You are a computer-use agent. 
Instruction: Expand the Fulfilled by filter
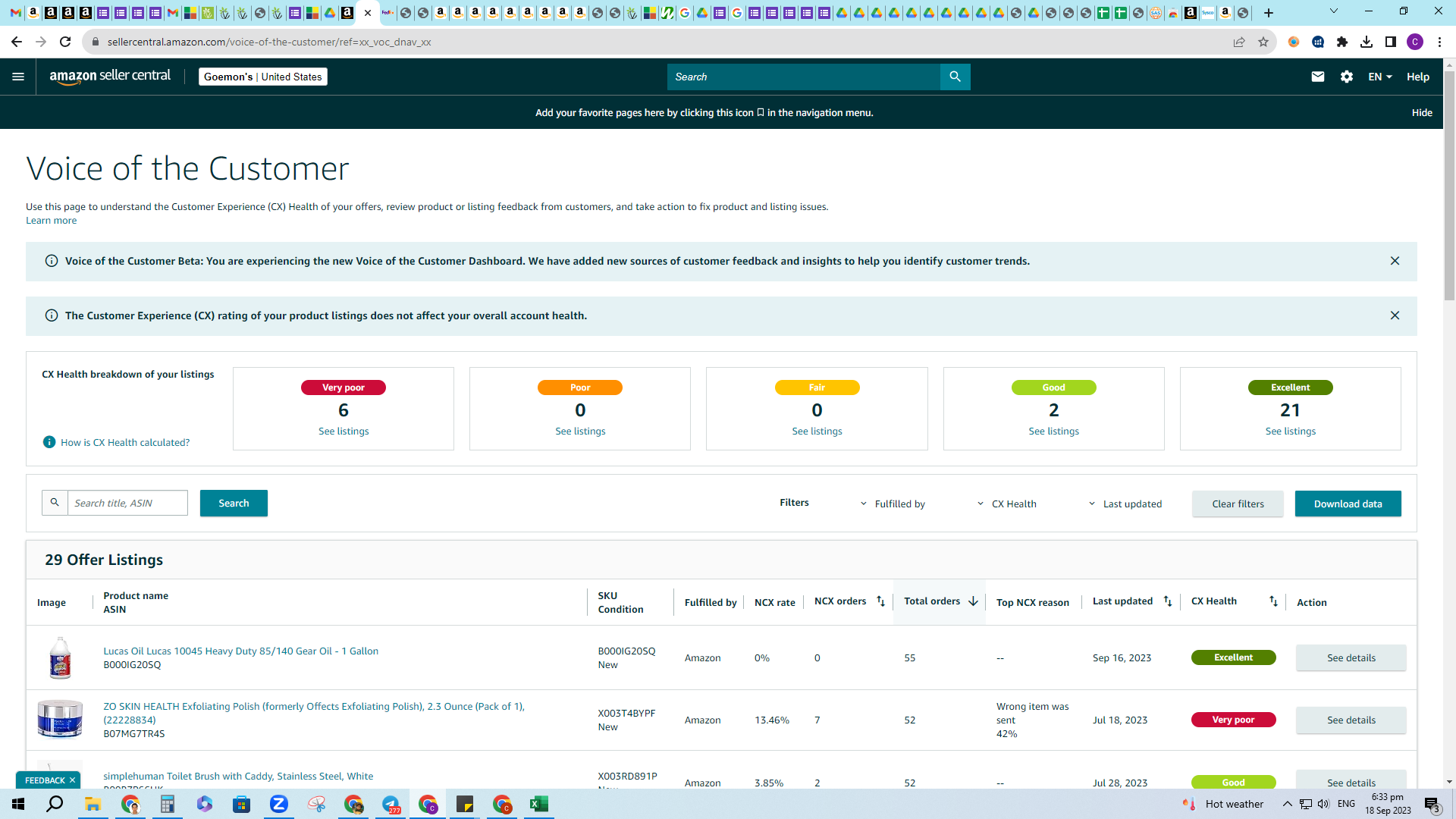coord(893,504)
